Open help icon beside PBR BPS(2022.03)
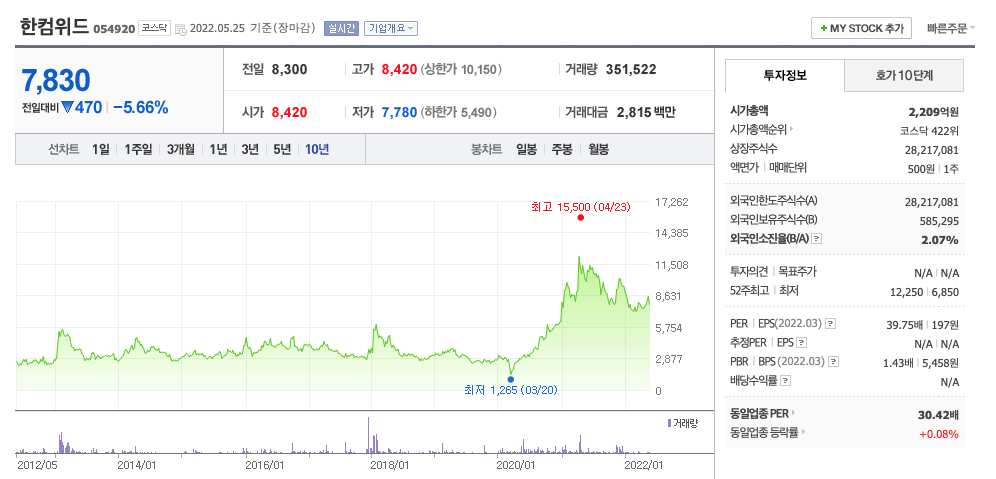This screenshot has height=479, width=996. point(834,362)
